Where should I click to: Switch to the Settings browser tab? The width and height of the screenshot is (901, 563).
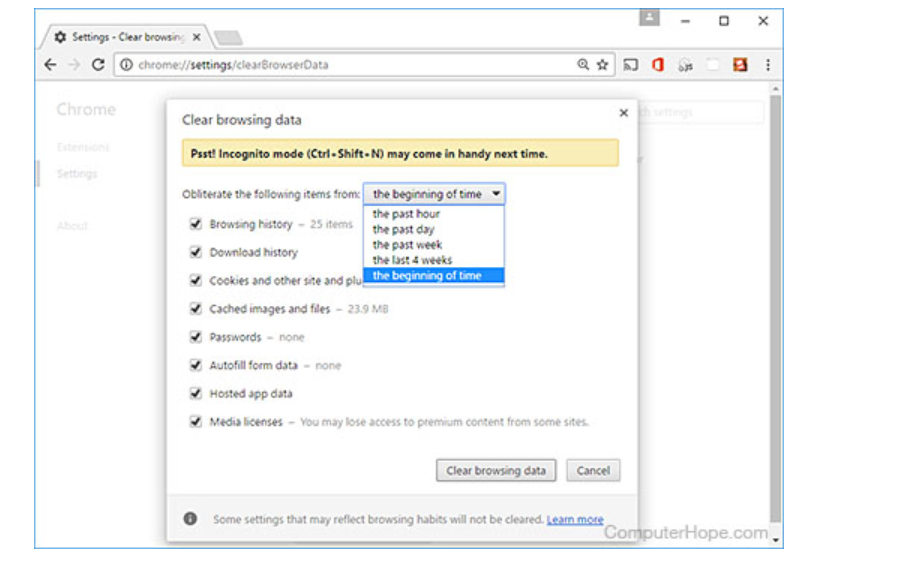[x=125, y=37]
